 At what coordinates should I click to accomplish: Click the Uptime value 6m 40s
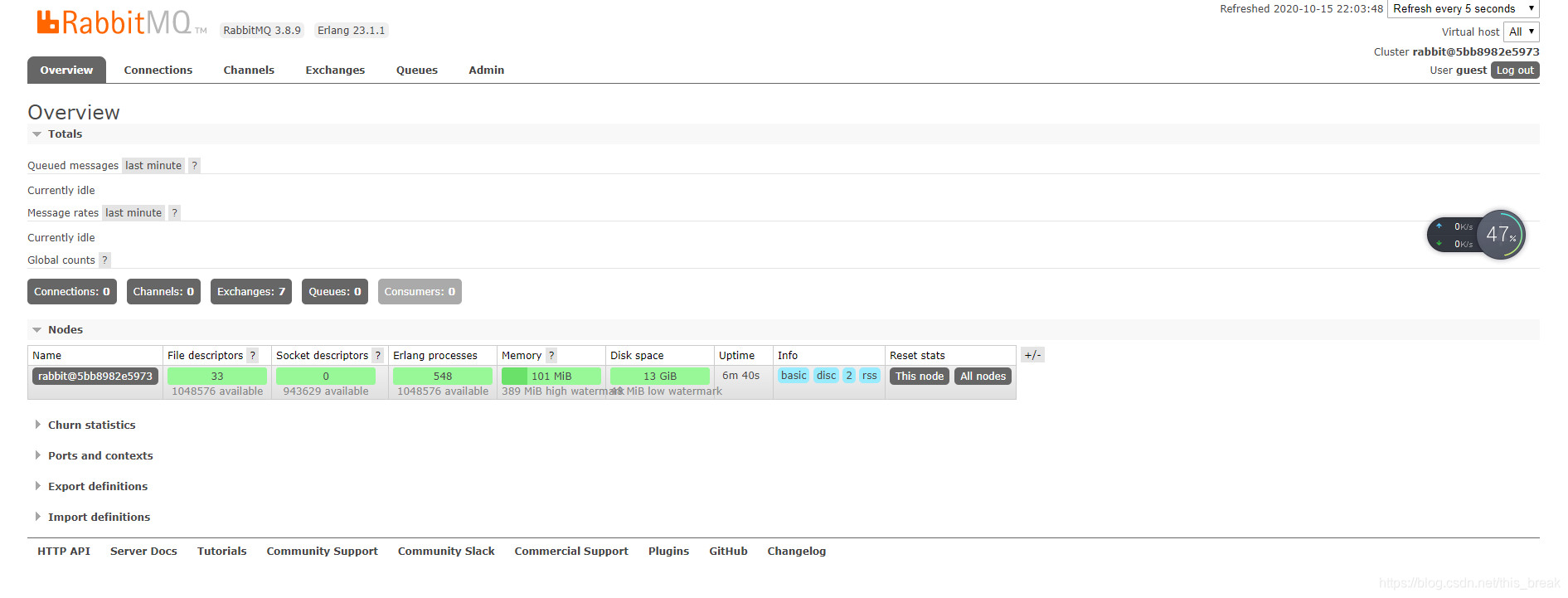tap(741, 376)
